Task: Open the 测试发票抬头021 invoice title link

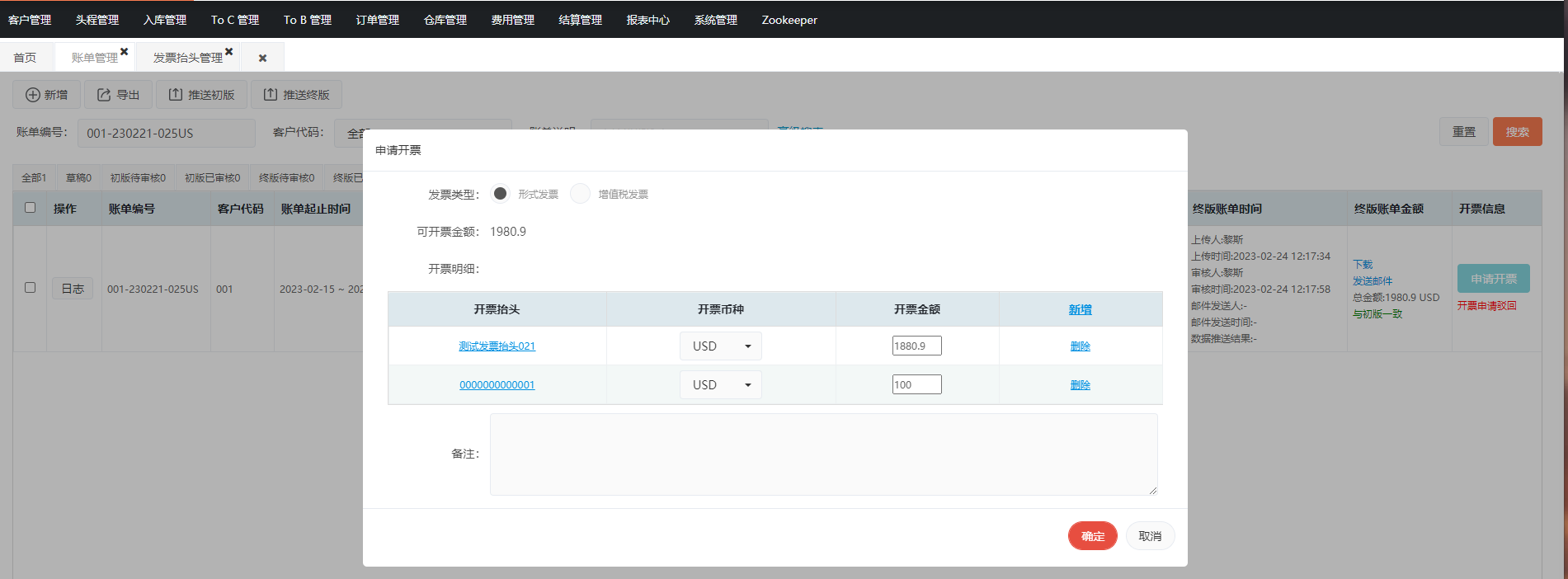Action: 497,346
